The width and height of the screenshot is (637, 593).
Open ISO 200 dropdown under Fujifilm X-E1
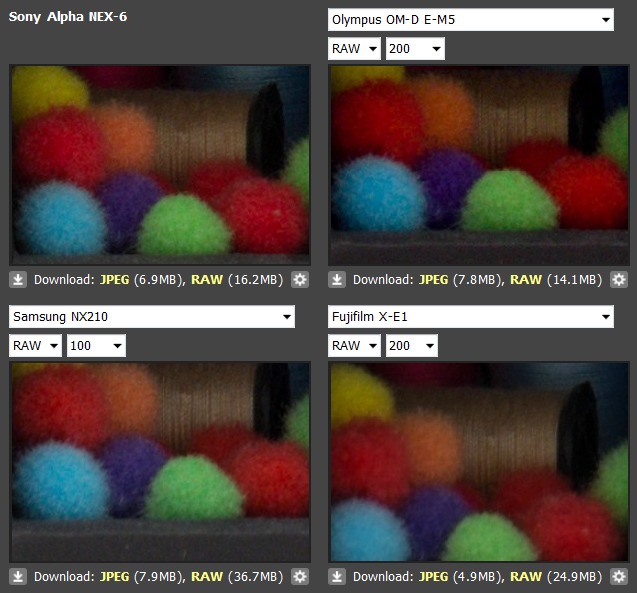point(411,346)
